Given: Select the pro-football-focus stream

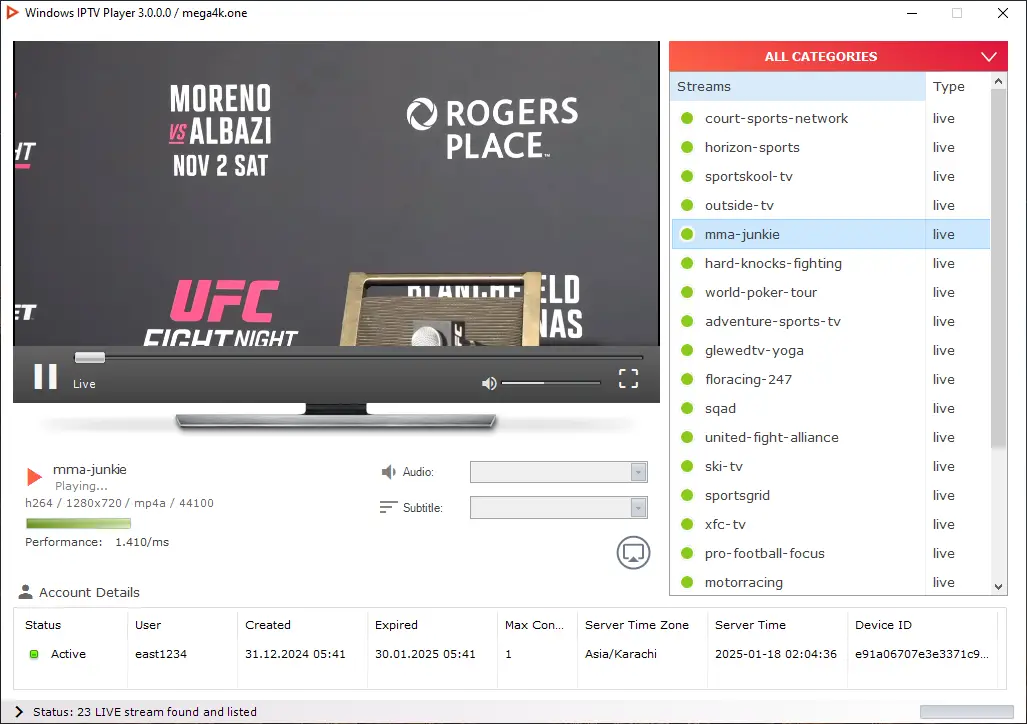Looking at the screenshot, I should coord(831,553).
